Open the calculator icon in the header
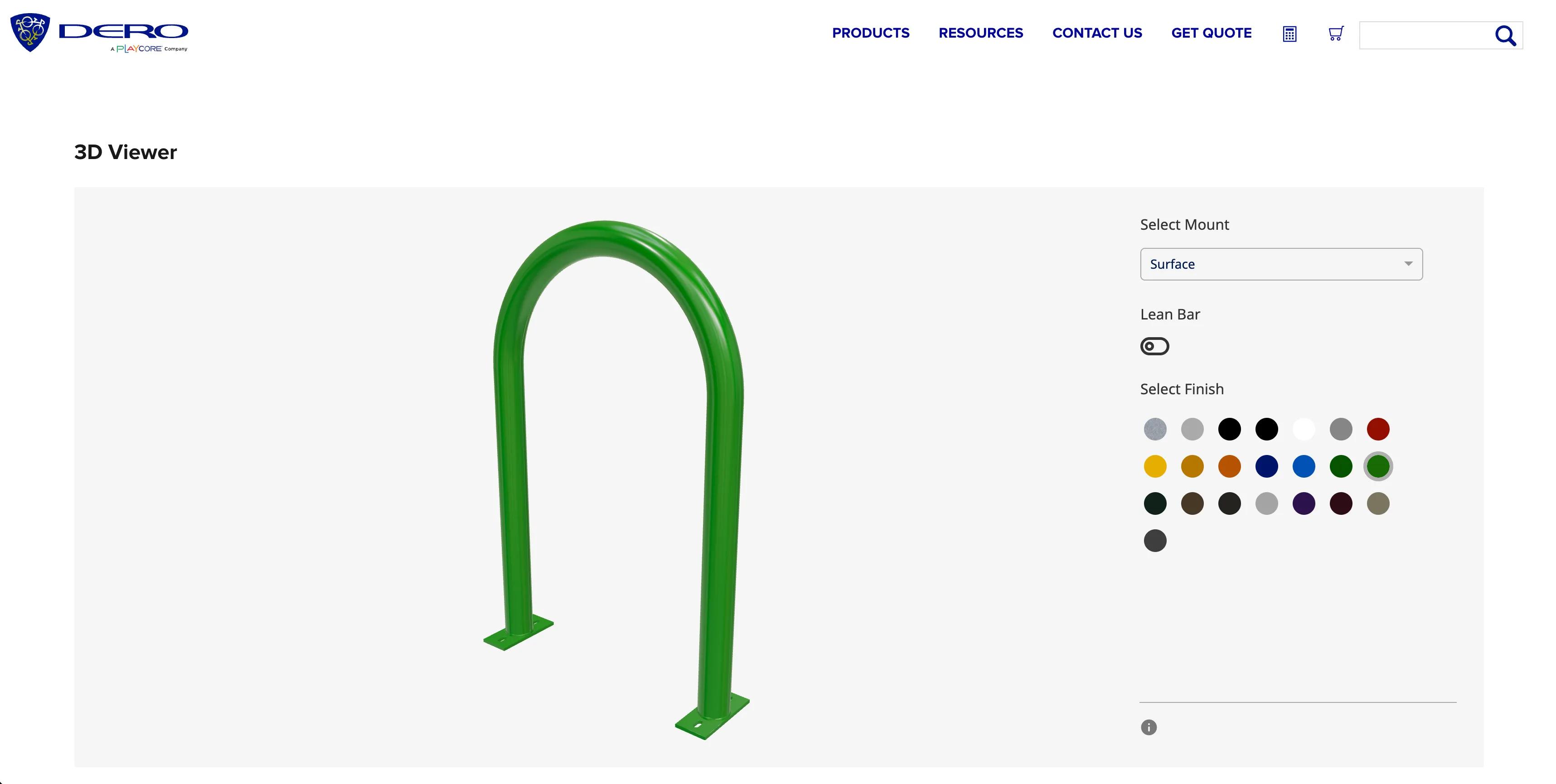The width and height of the screenshot is (1556, 784). click(x=1289, y=34)
